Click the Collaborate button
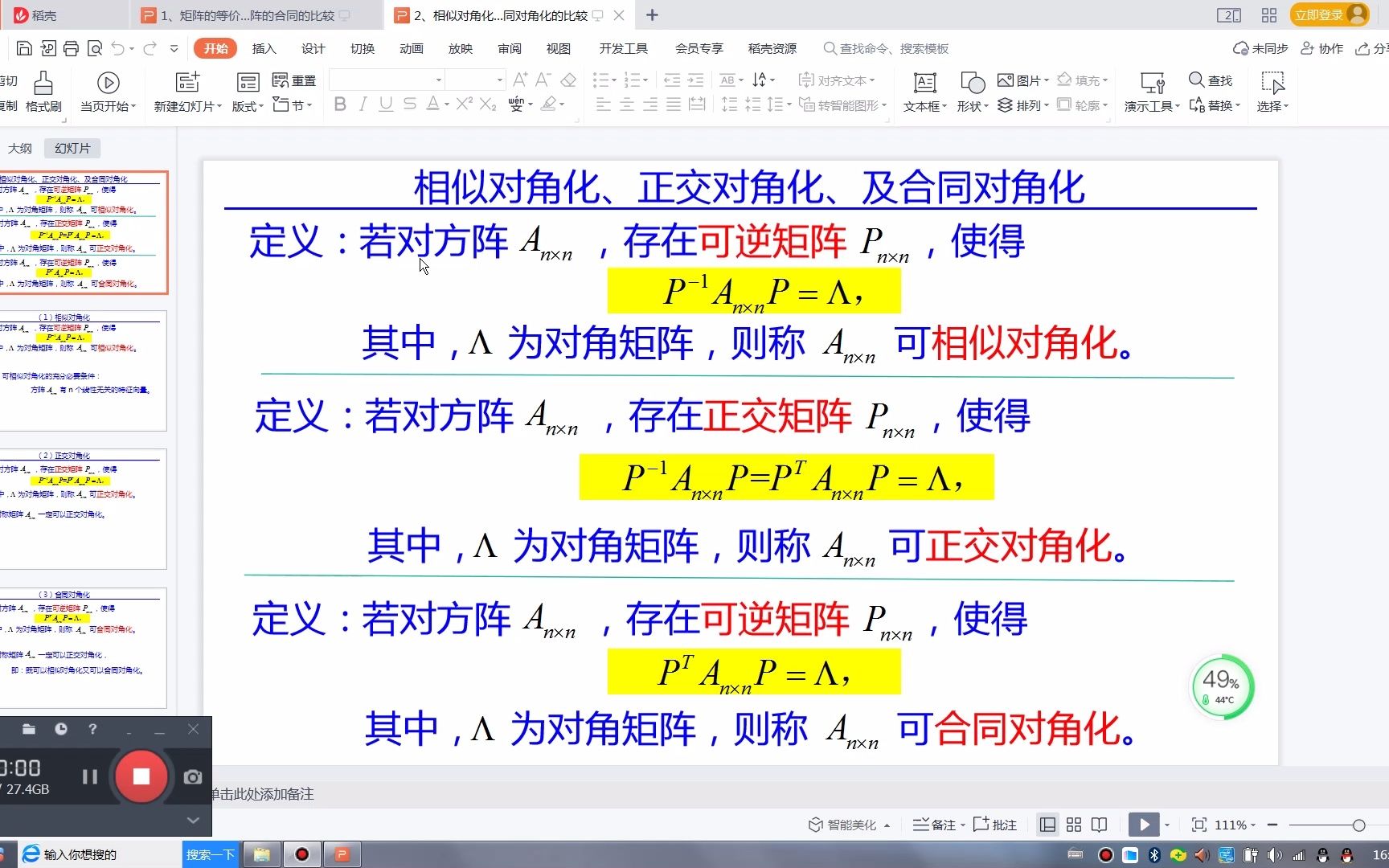This screenshot has width=1389, height=868. [1322, 48]
